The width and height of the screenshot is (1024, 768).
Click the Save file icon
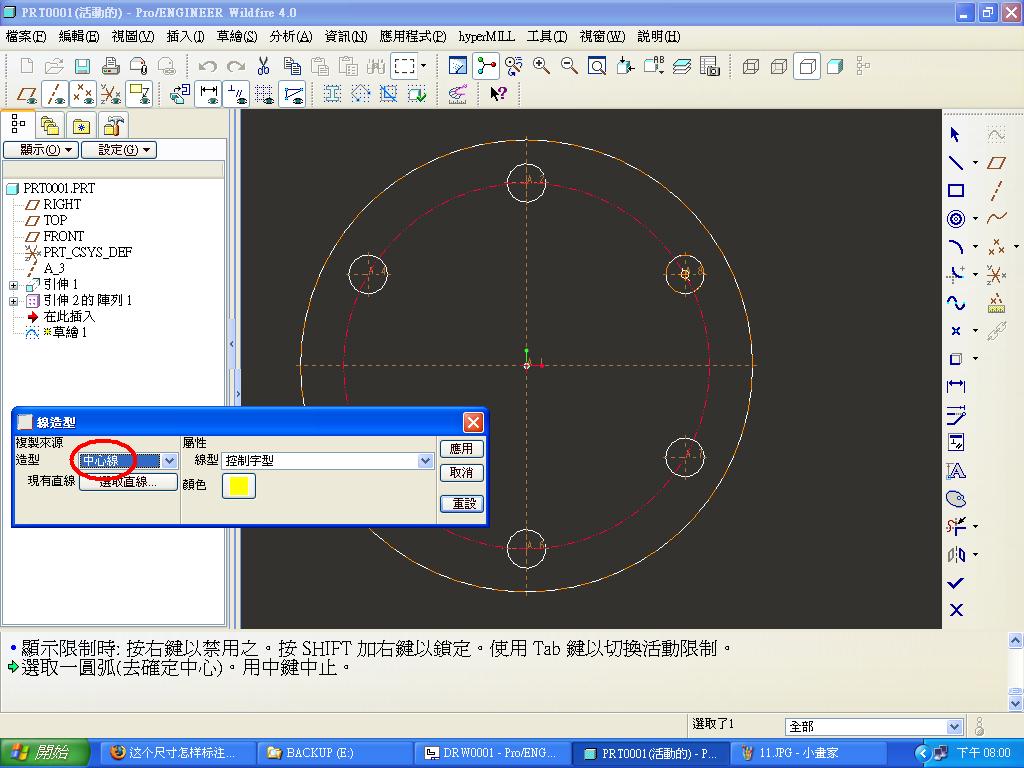coord(82,66)
